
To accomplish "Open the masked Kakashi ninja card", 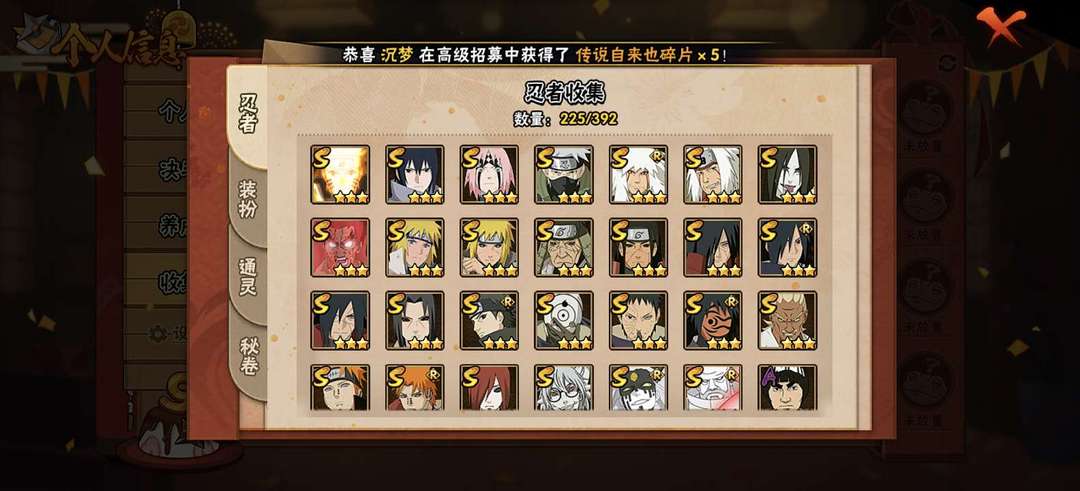I will (x=563, y=174).
